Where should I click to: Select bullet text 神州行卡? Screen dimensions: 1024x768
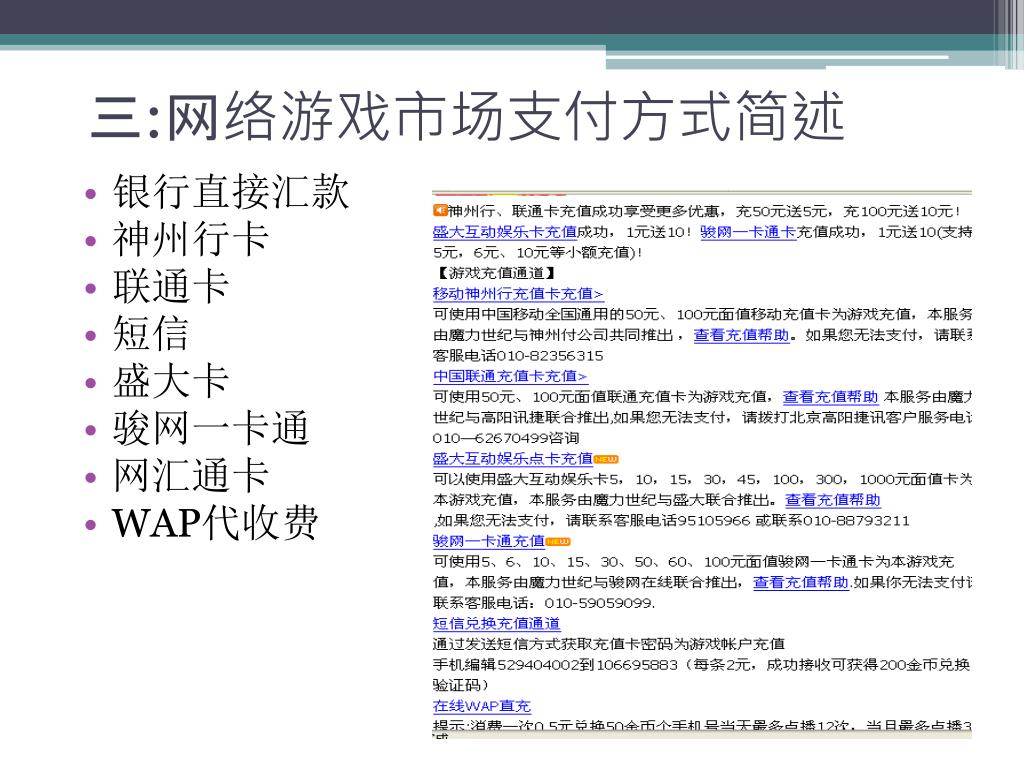click(x=191, y=239)
